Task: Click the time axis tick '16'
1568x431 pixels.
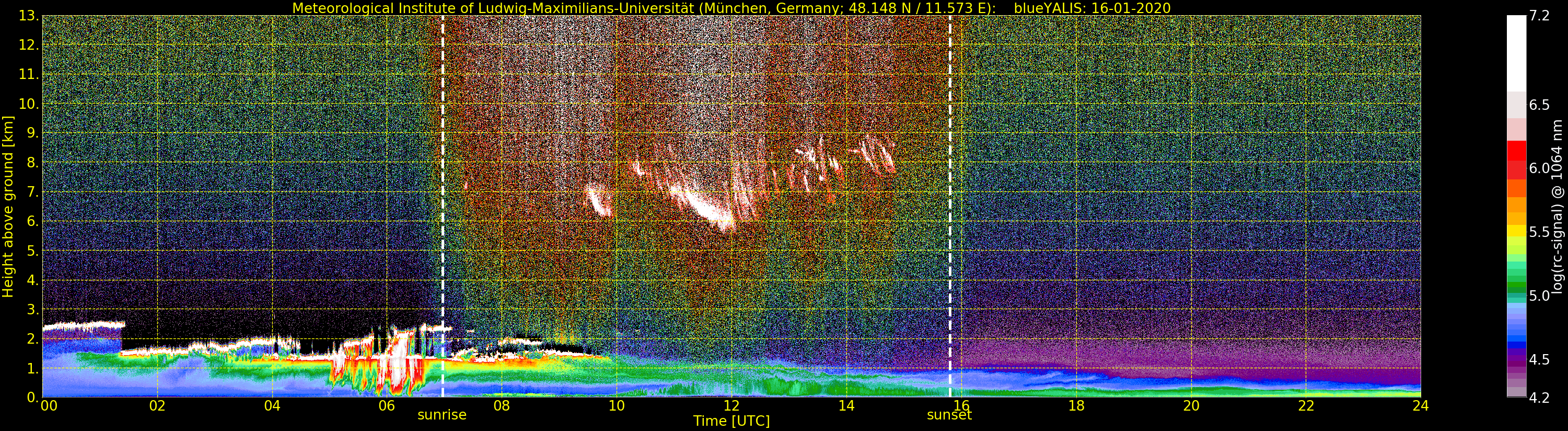Action: pos(961,405)
